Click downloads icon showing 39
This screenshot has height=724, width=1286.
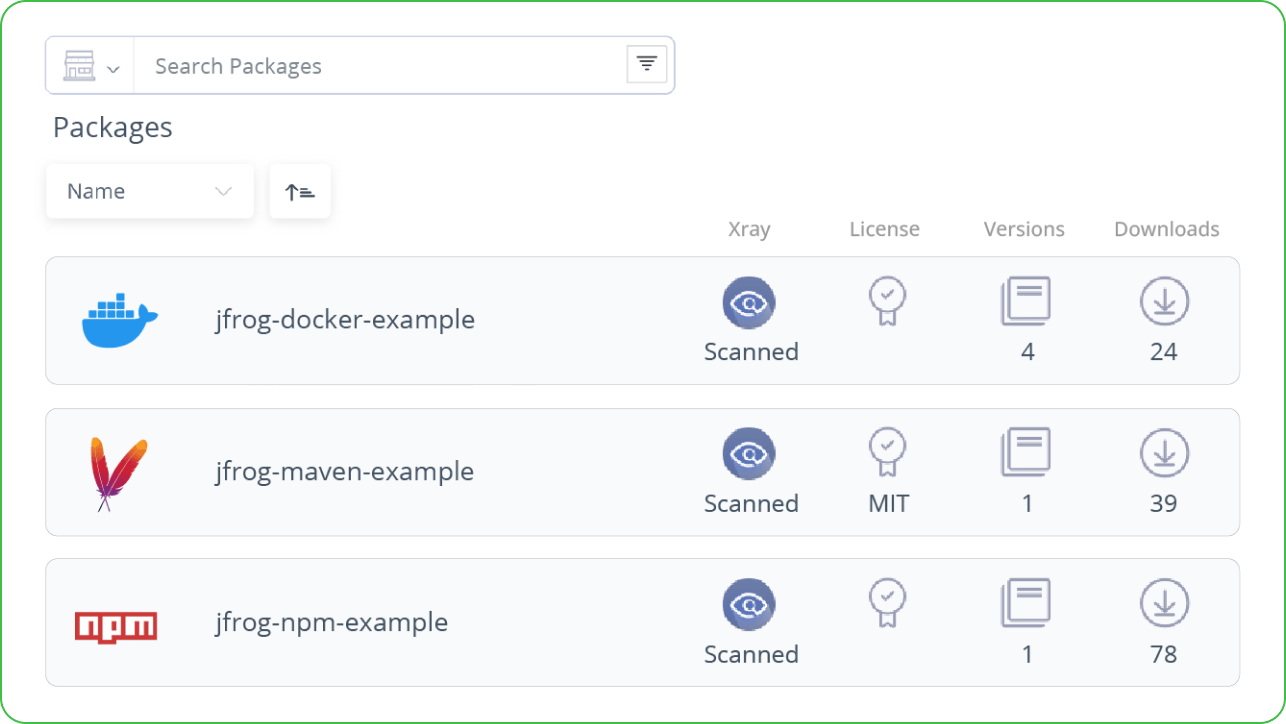(x=1164, y=452)
